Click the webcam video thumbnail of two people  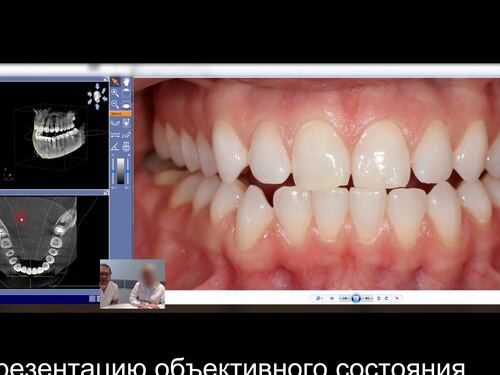click(x=133, y=284)
